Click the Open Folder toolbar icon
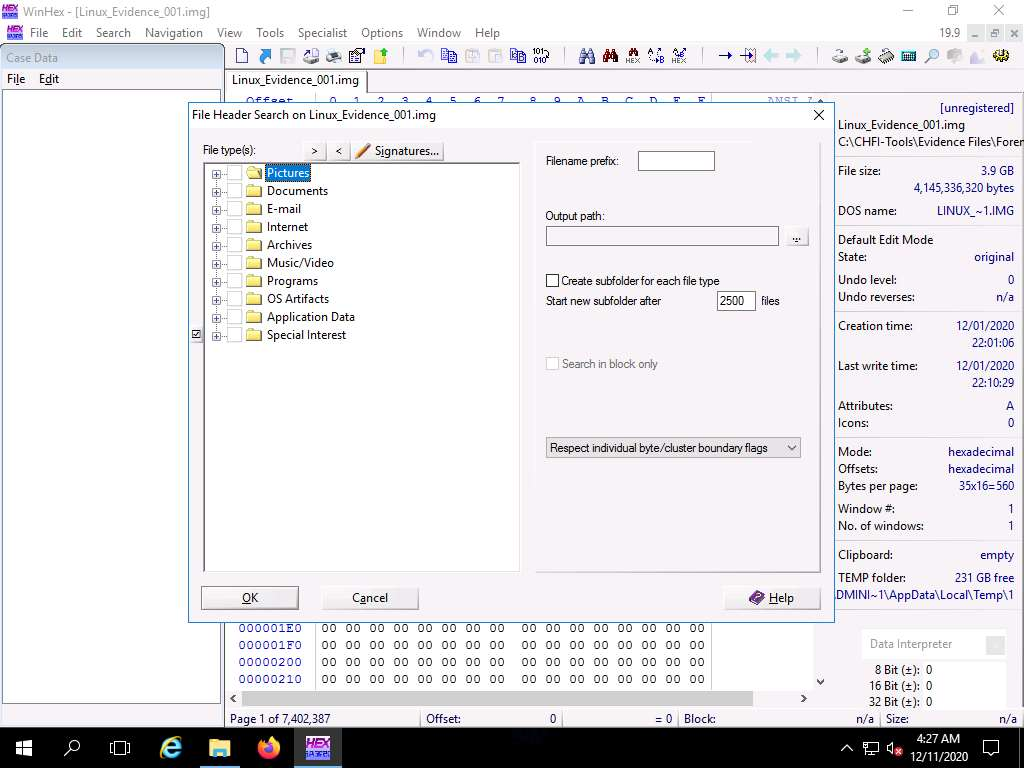The width and height of the screenshot is (1024, 768). click(381, 56)
